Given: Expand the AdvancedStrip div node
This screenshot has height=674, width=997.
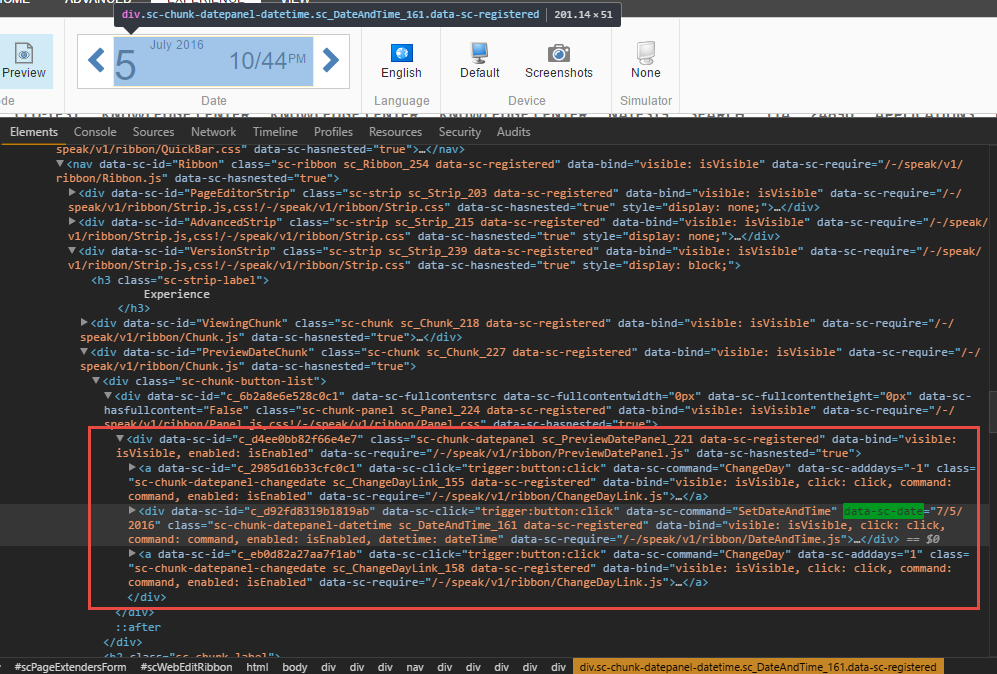Looking at the screenshot, I should [x=72, y=222].
